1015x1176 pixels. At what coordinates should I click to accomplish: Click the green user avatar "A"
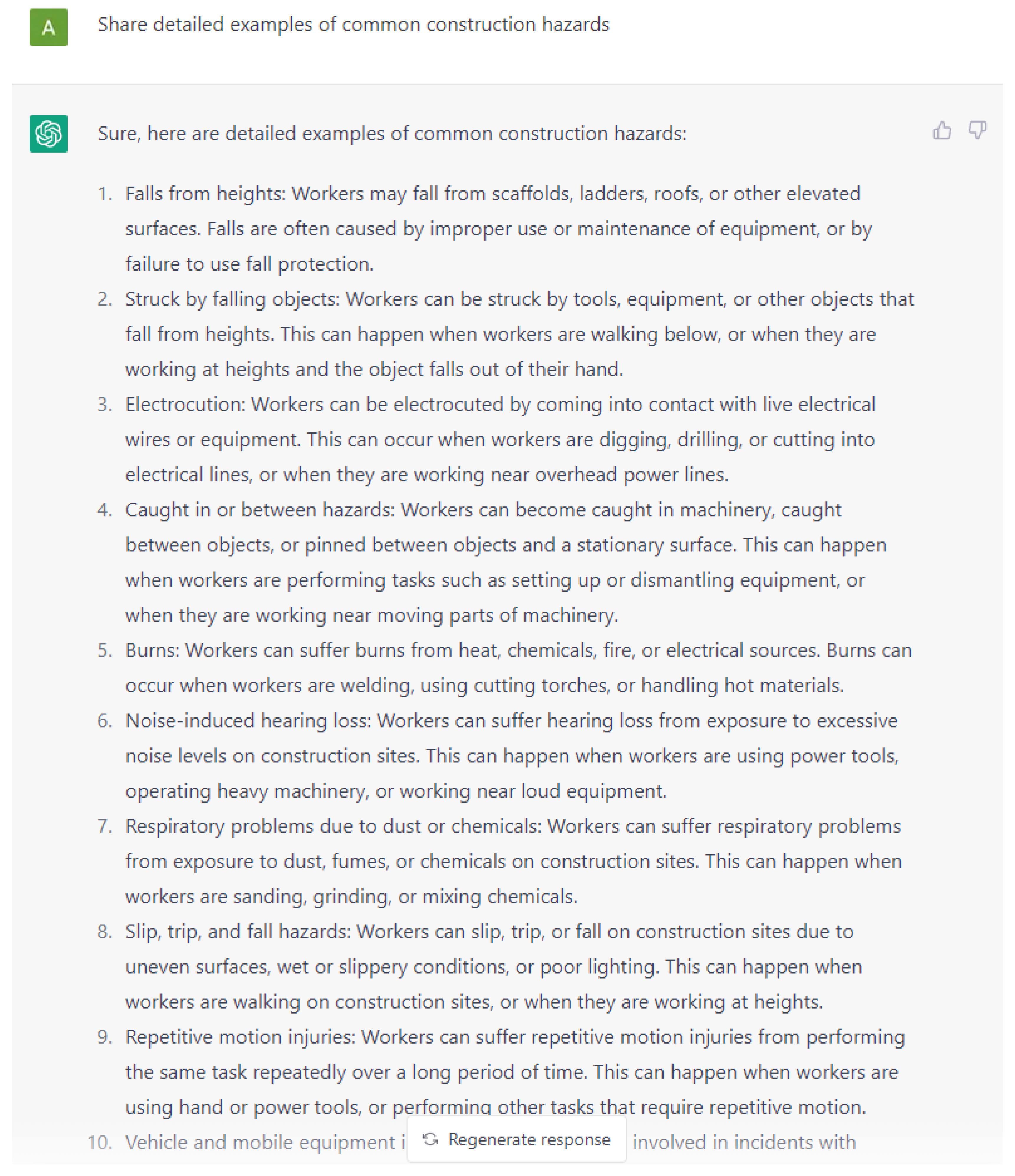click(x=49, y=27)
